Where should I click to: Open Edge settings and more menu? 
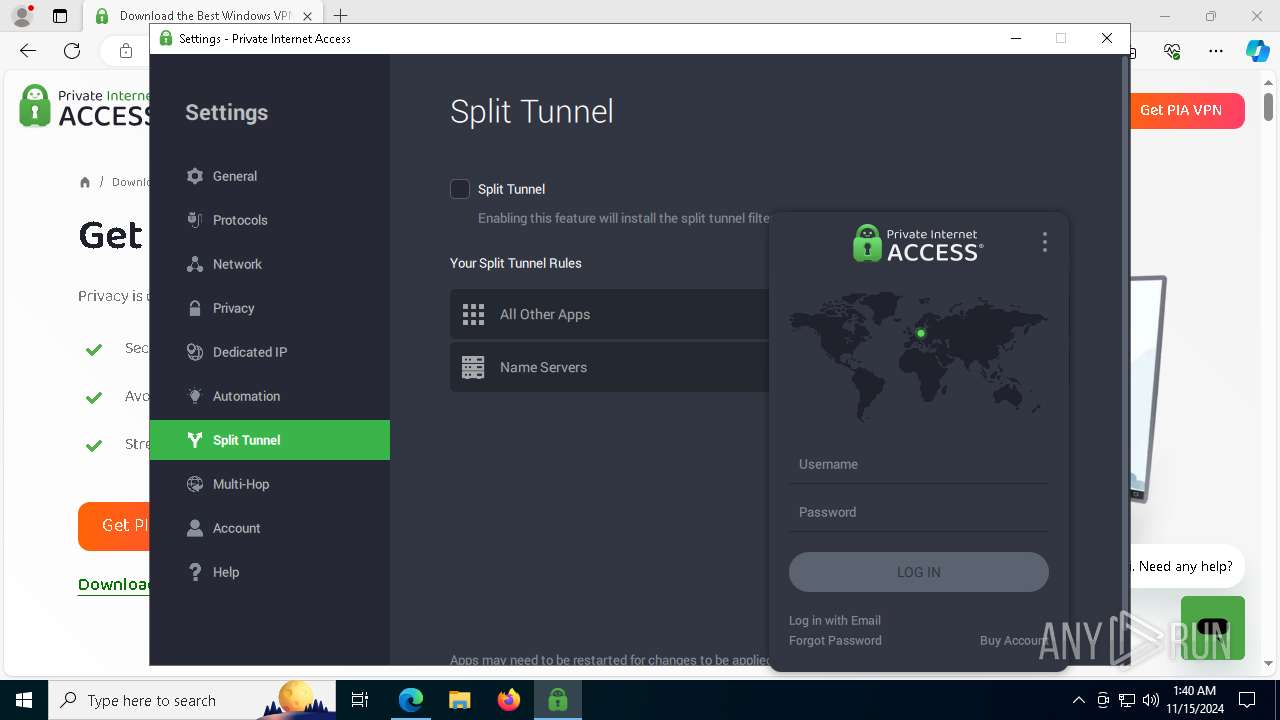click(x=1215, y=51)
